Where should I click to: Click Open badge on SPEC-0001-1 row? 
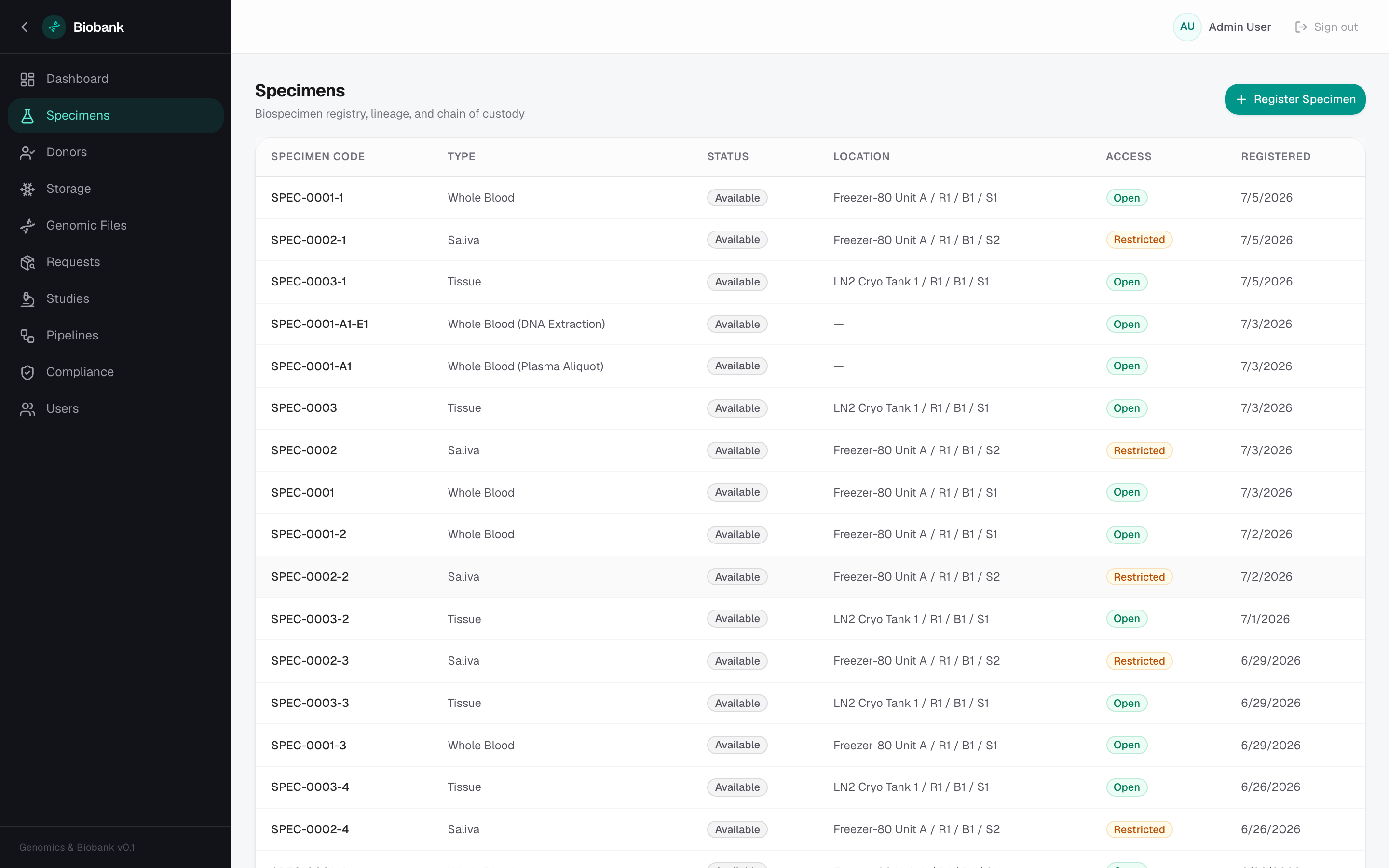tap(1126, 198)
